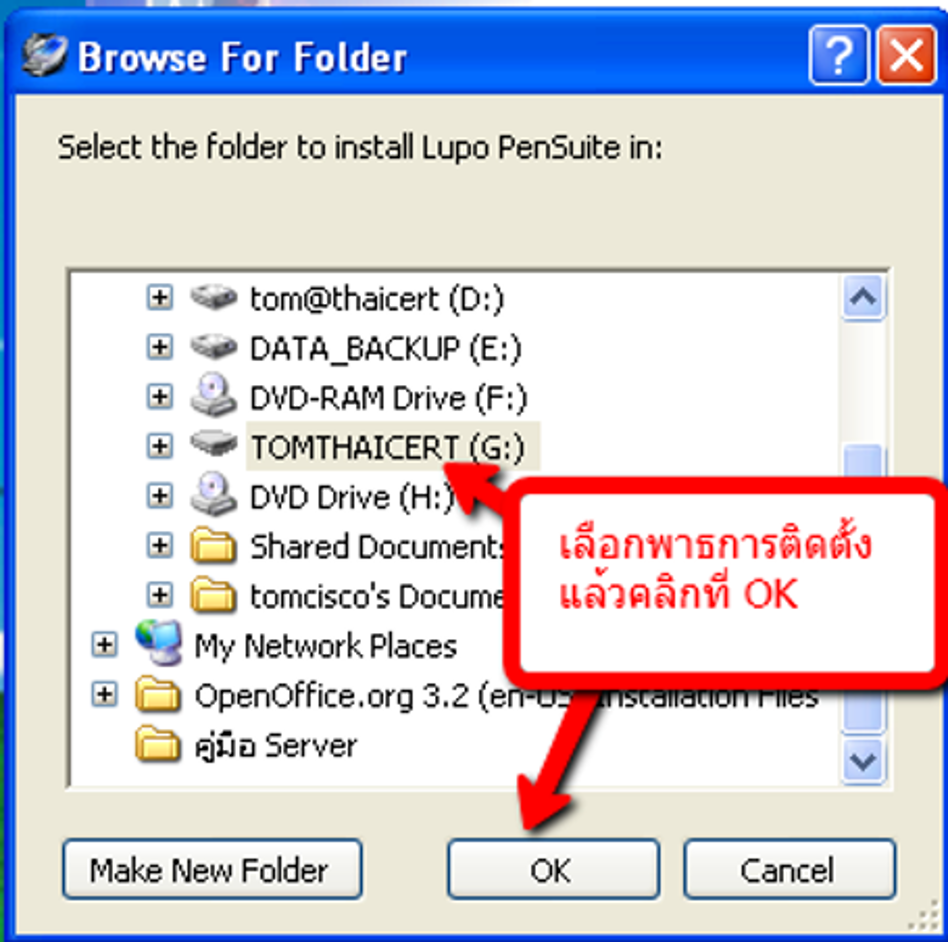Click the DATA_BACKUP (E:) drive icon
The height and width of the screenshot is (943, 949).
tap(213, 347)
